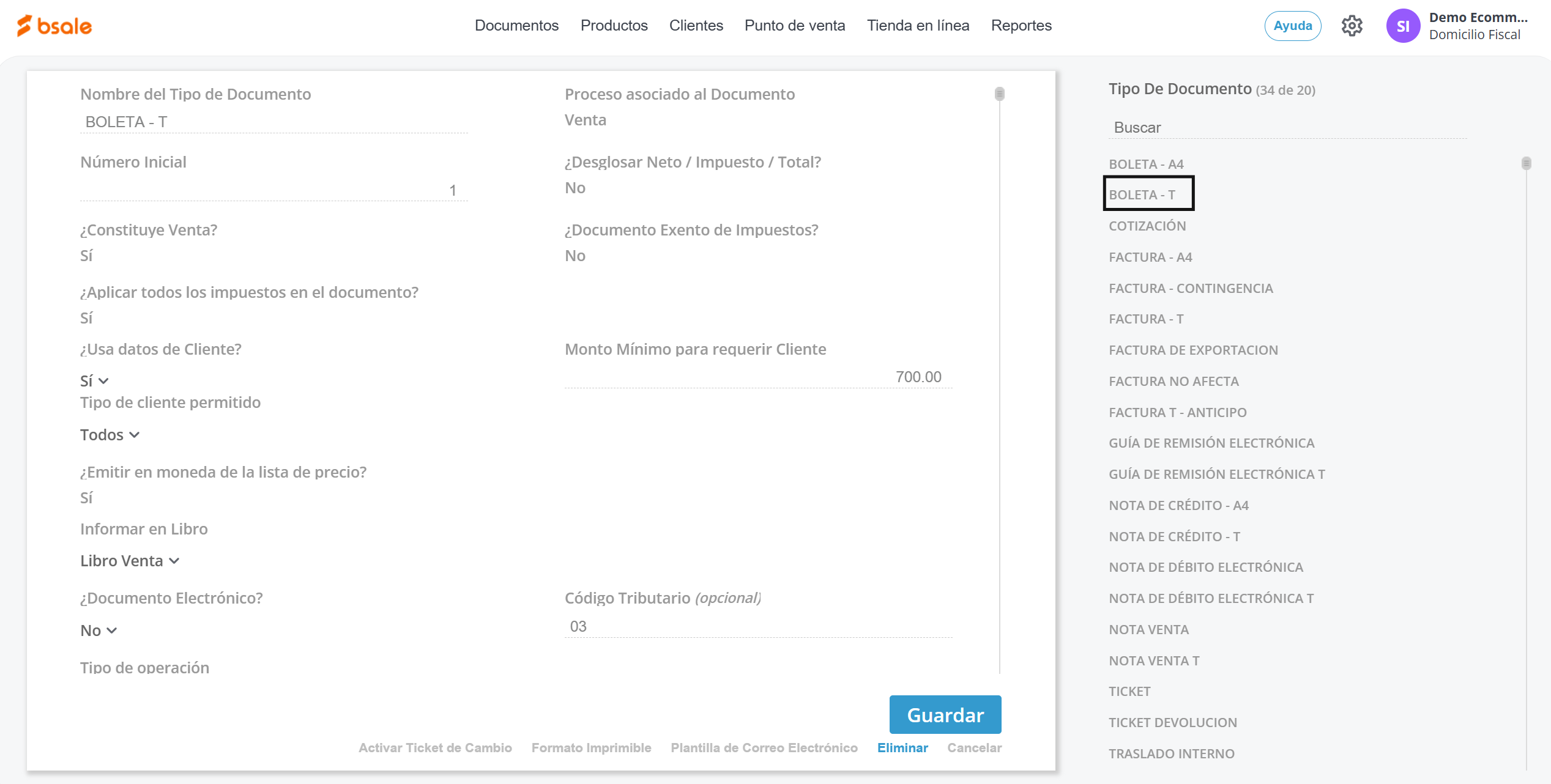Open the Tipo de cliente permitido dropdown

(x=110, y=435)
